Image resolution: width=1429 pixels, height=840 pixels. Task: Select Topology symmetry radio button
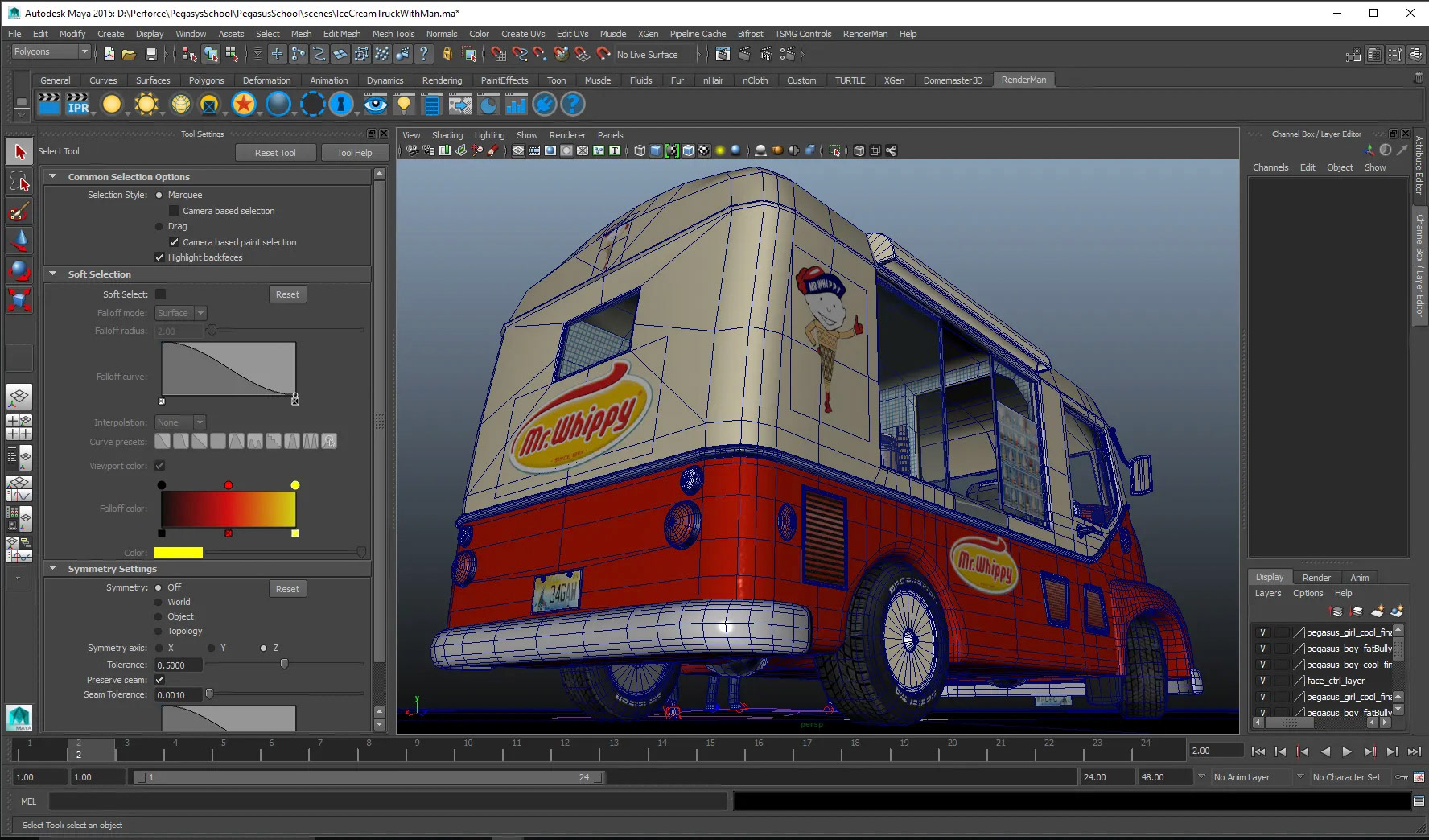(x=159, y=631)
